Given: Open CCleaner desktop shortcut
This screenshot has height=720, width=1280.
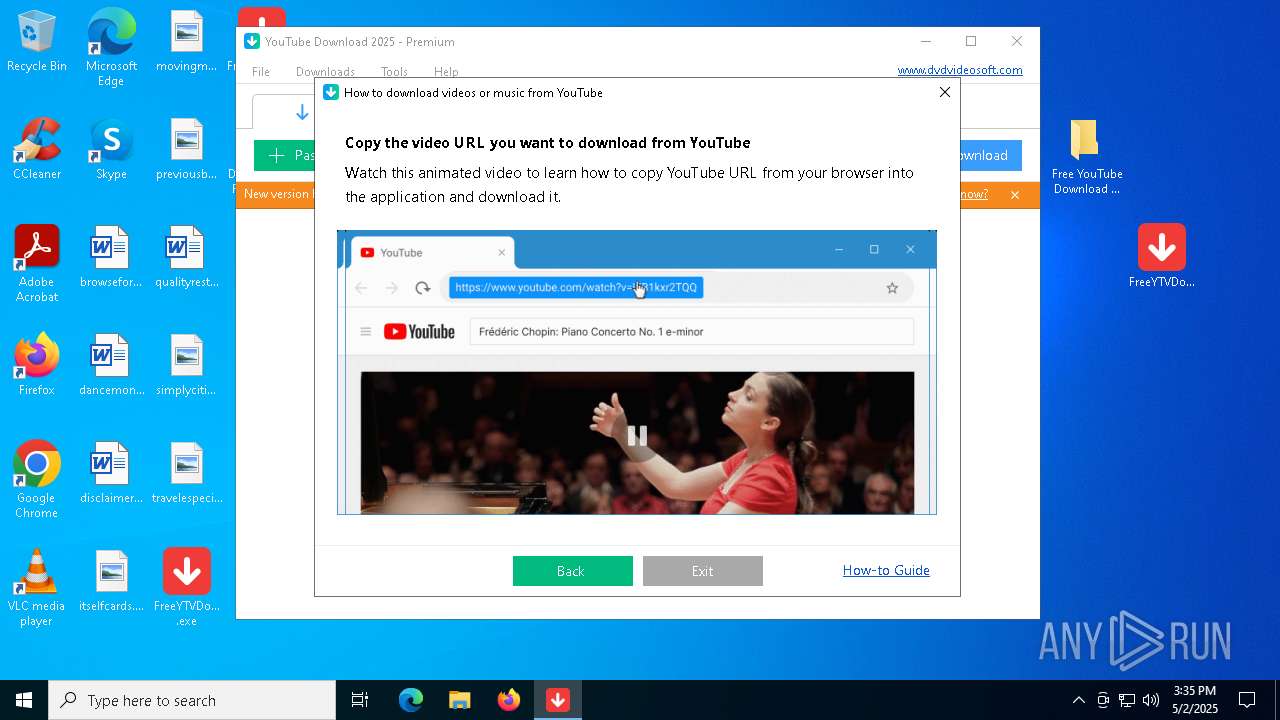Looking at the screenshot, I should [37, 150].
